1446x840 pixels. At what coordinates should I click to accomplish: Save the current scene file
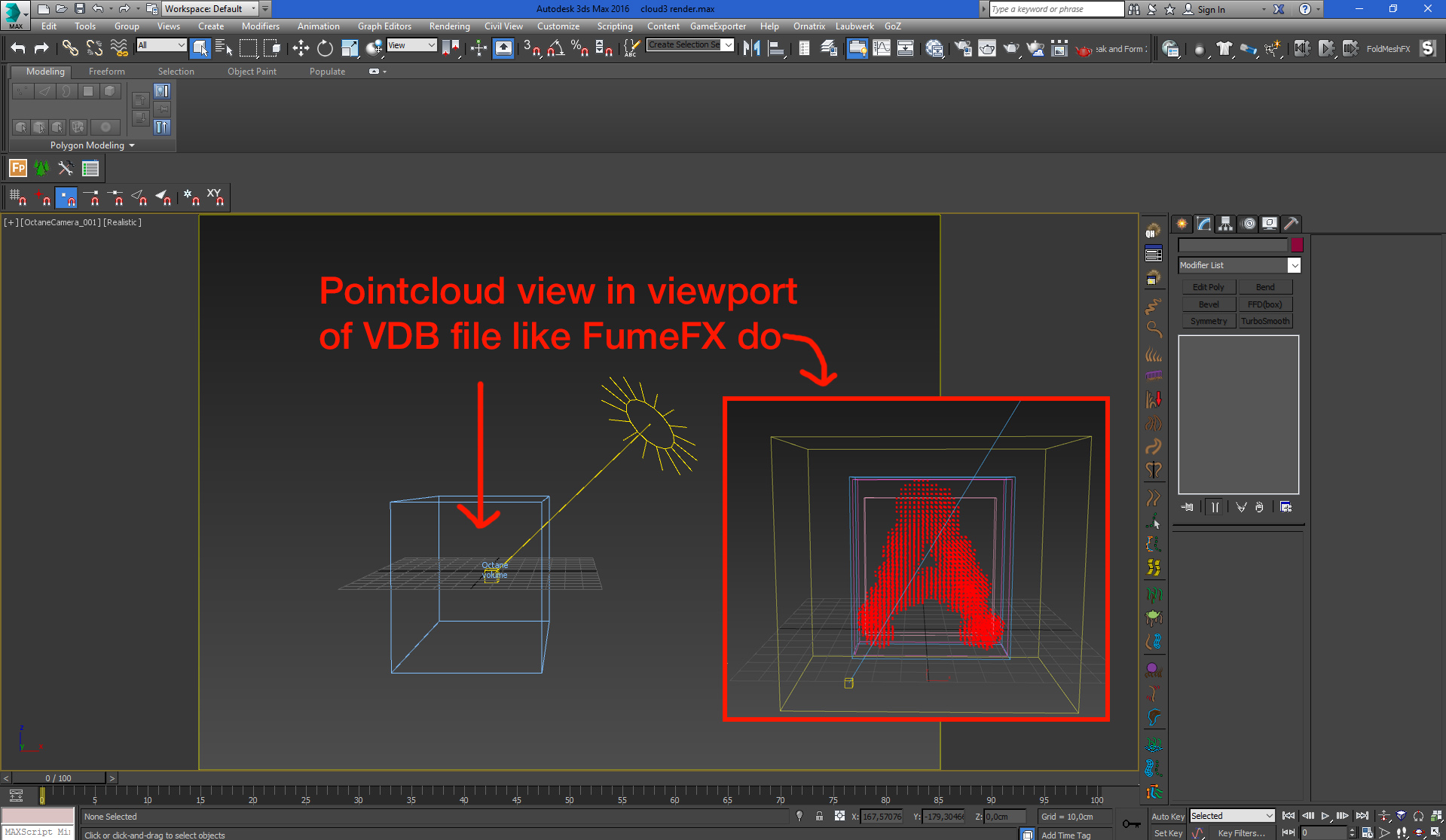click(x=80, y=9)
